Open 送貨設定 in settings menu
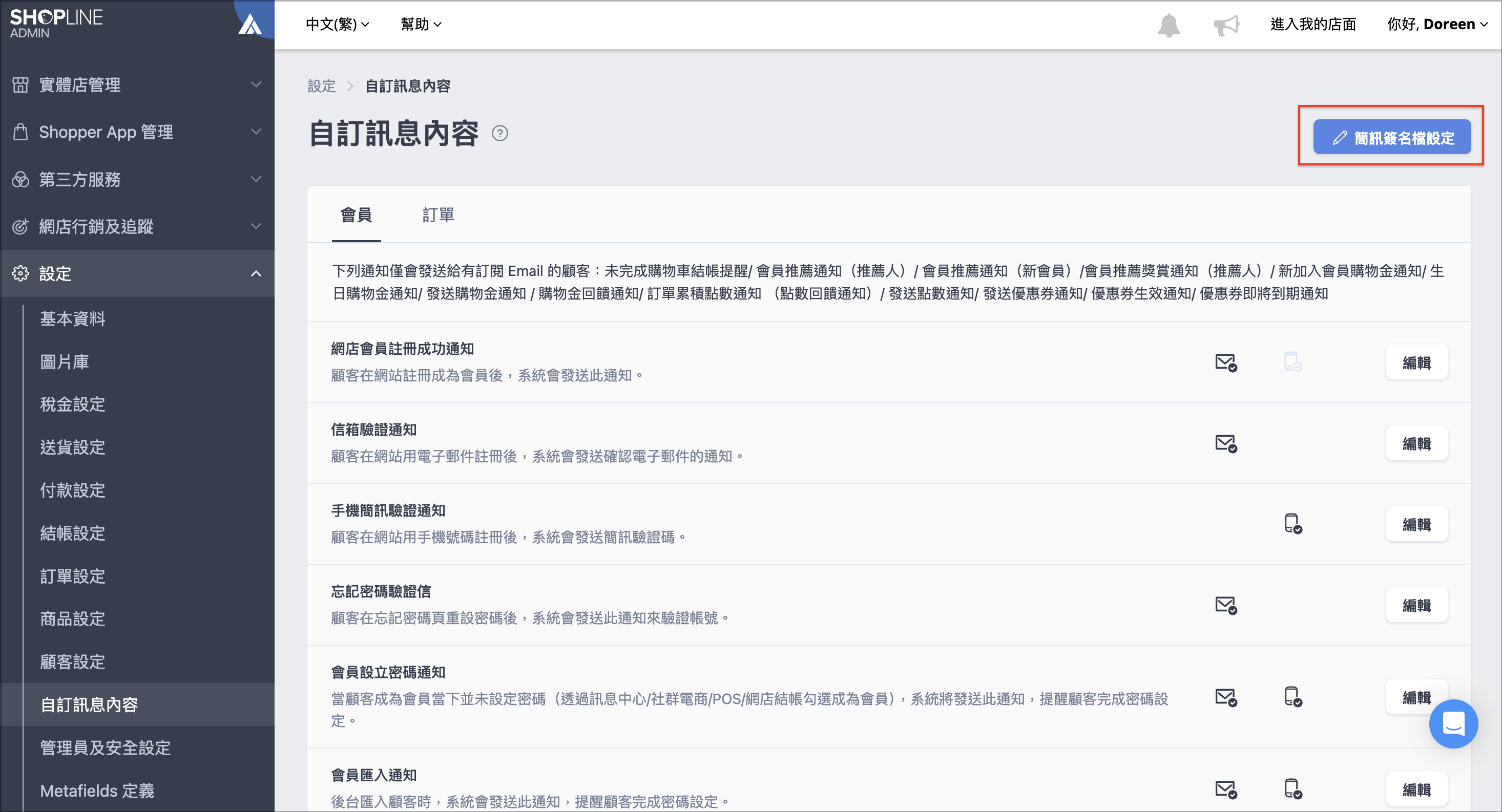The image size is (1502, 812). (x=72, y=447)
